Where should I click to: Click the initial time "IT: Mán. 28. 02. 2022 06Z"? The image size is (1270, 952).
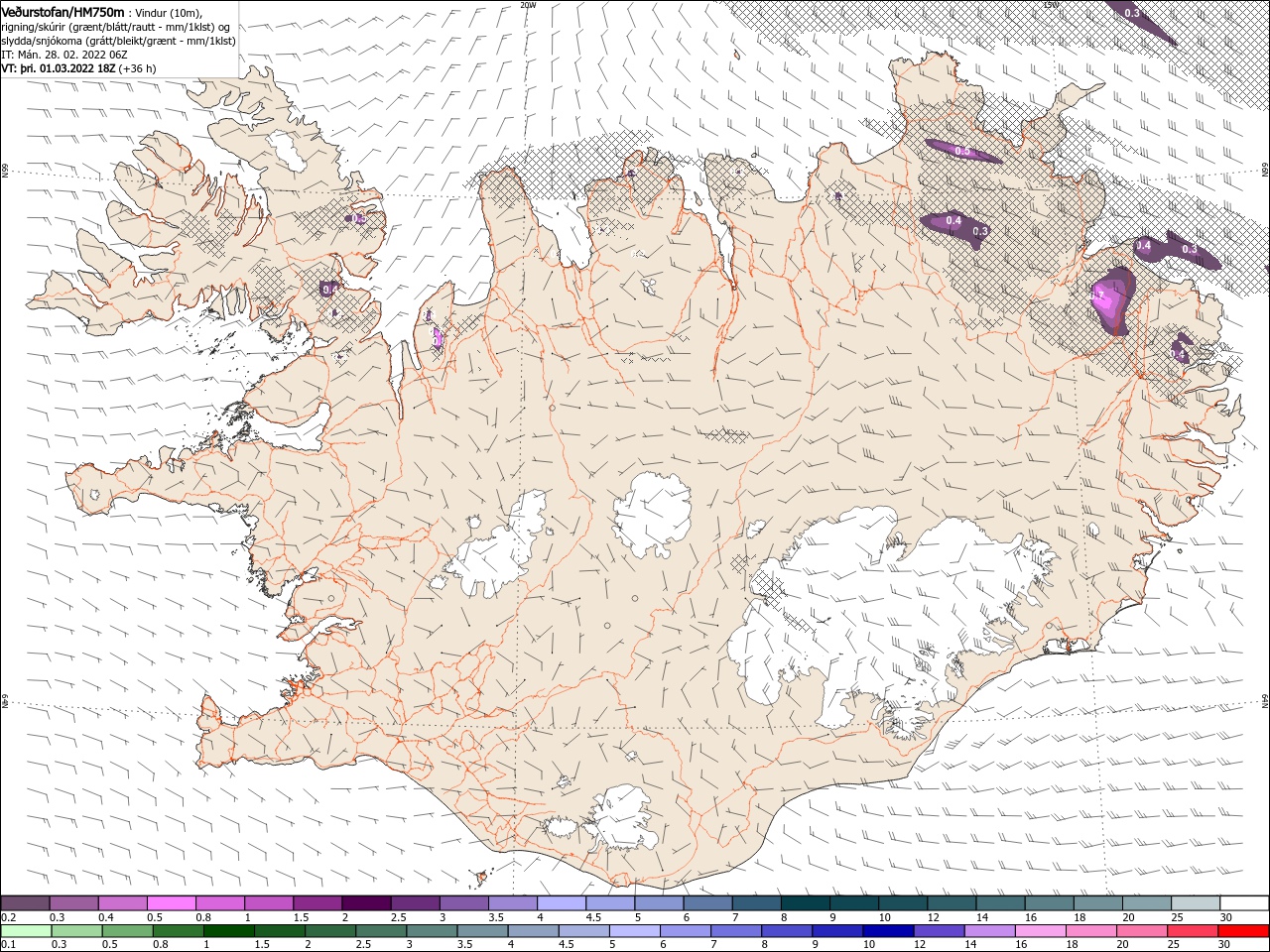coord(64,55)
